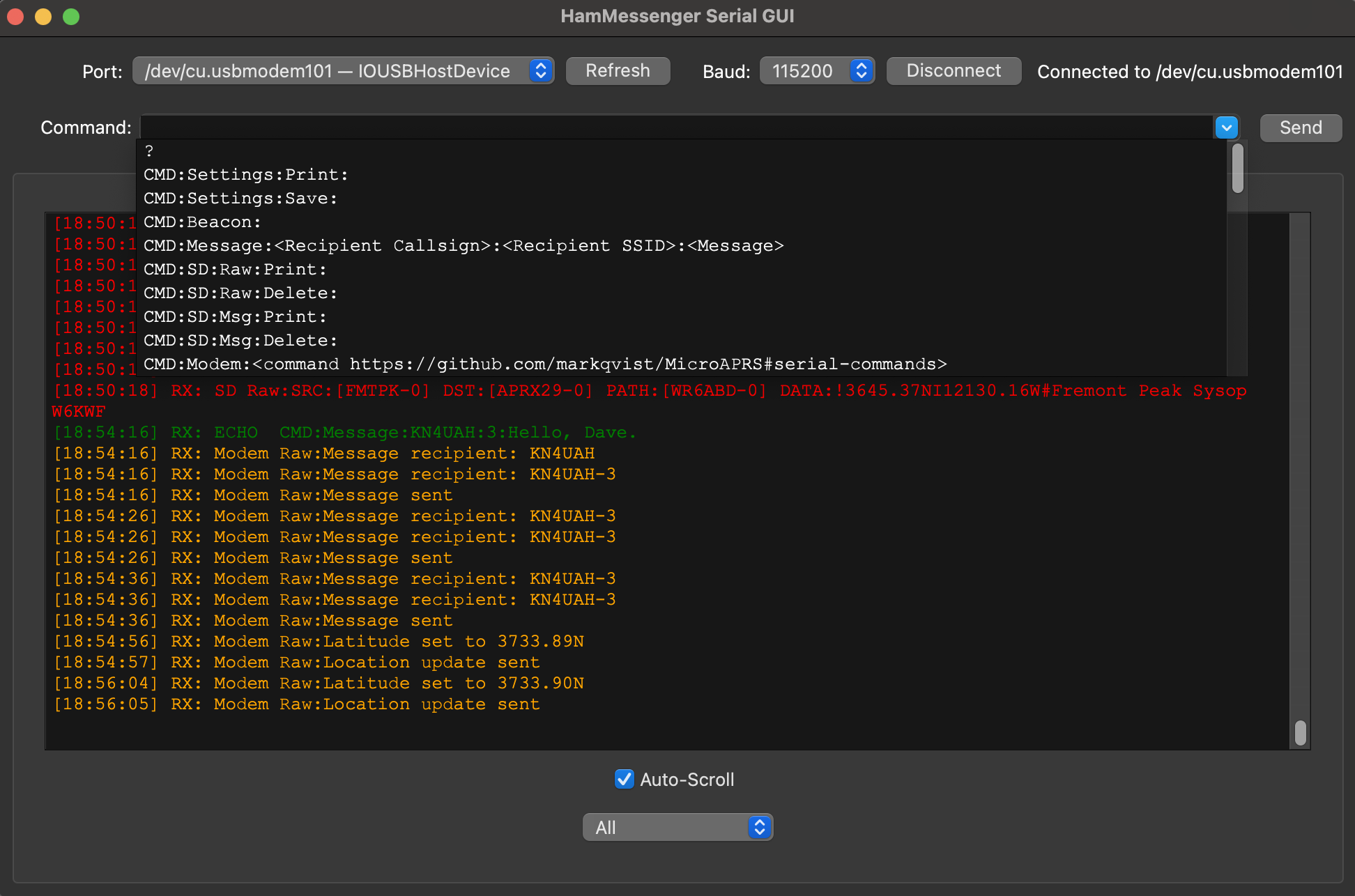
Task: Click the 18:54:57 Location update sent line
Action: click(x=297, y=663)
